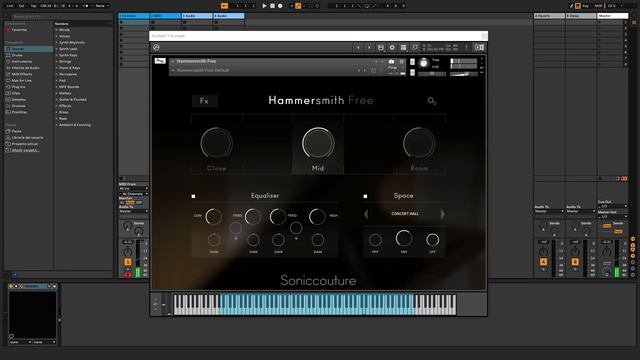Viewport: 640px width, 360px height.
Task: Click the transport Stop button
Action: [272, 6]
